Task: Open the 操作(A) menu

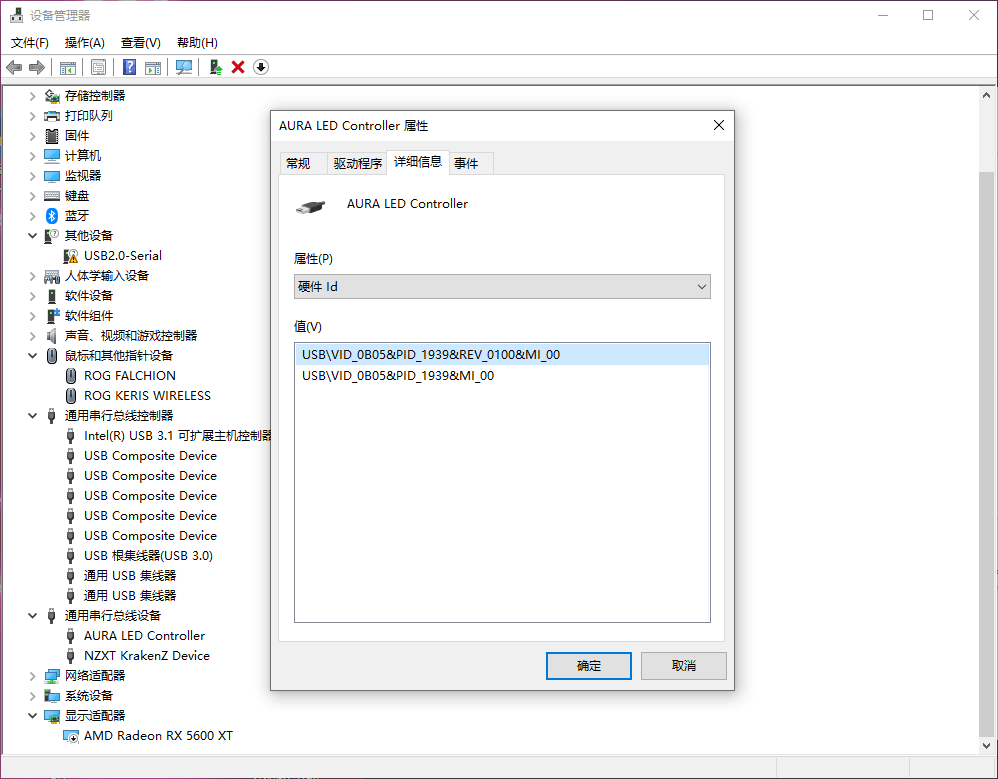Action: (84, 43)
